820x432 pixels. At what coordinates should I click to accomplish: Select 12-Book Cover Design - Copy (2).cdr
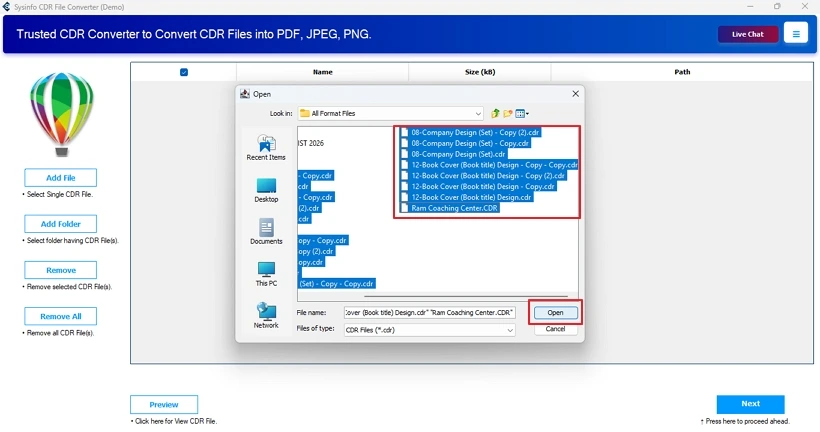point(483,176)
